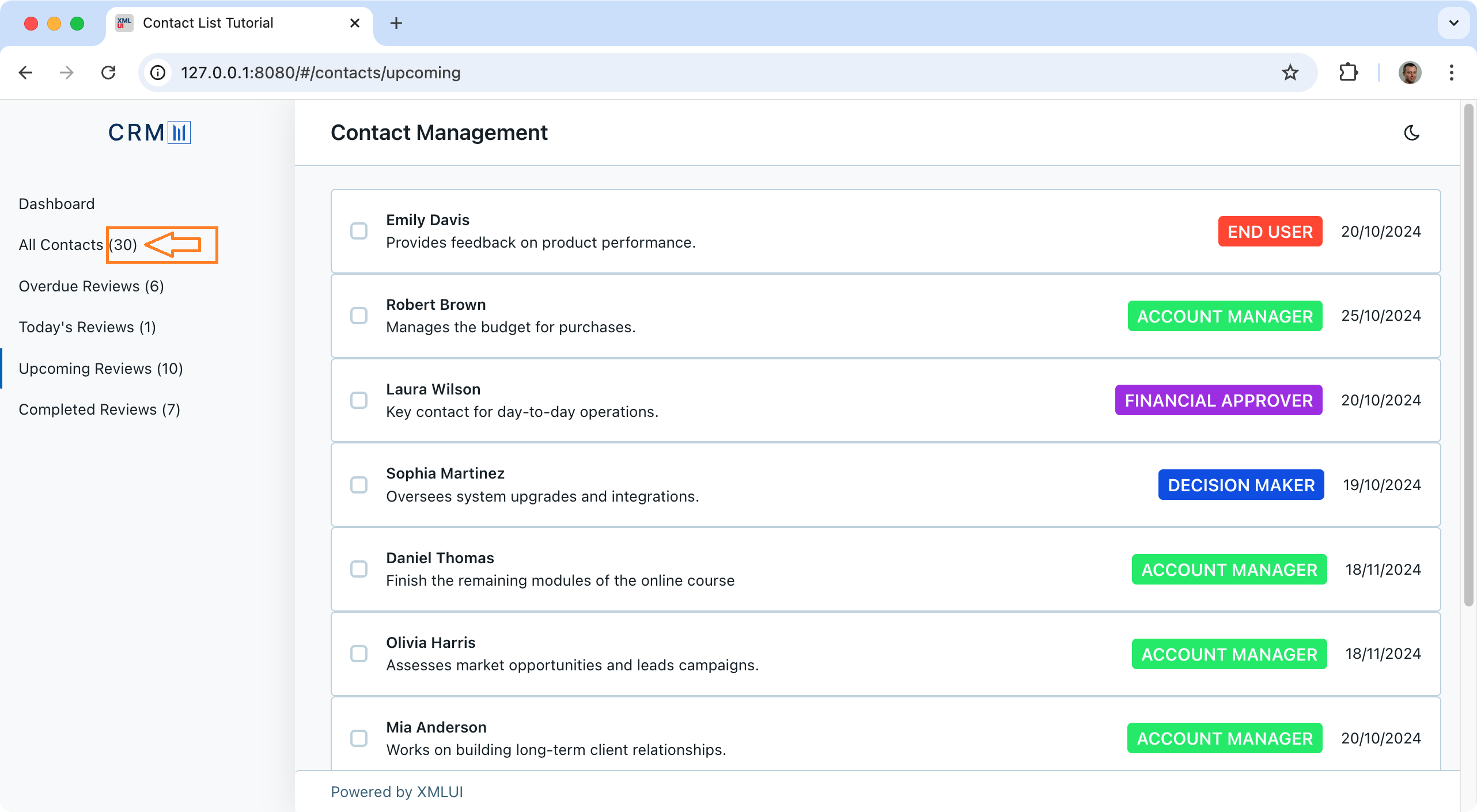Click the Robert Brown contact name

click(x=435, y=305)
